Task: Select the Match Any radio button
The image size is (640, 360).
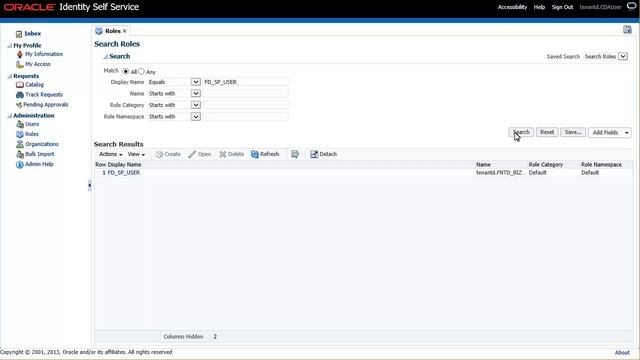Action: click(x=141, y=71)
